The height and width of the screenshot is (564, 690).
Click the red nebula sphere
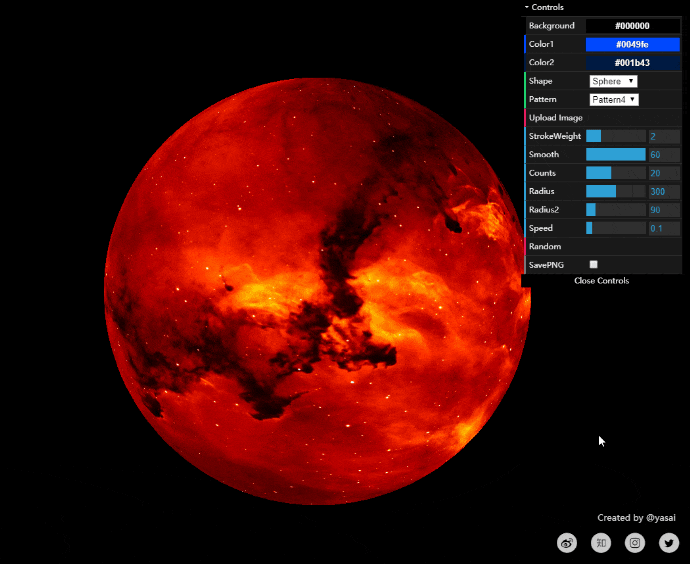317,291
